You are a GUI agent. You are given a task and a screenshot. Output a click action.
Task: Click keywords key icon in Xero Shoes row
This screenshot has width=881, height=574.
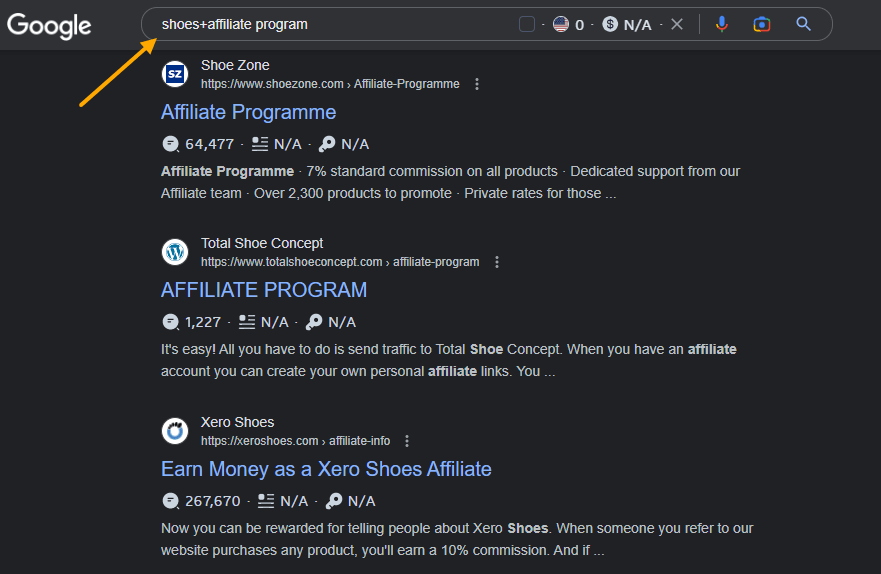coord(334,501)
